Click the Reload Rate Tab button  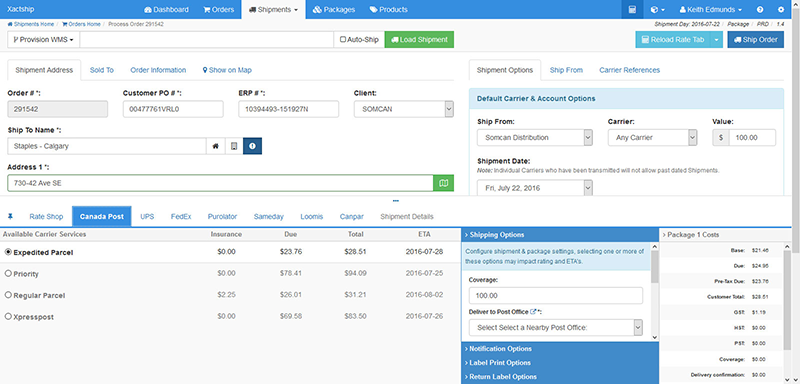point(673,39)
